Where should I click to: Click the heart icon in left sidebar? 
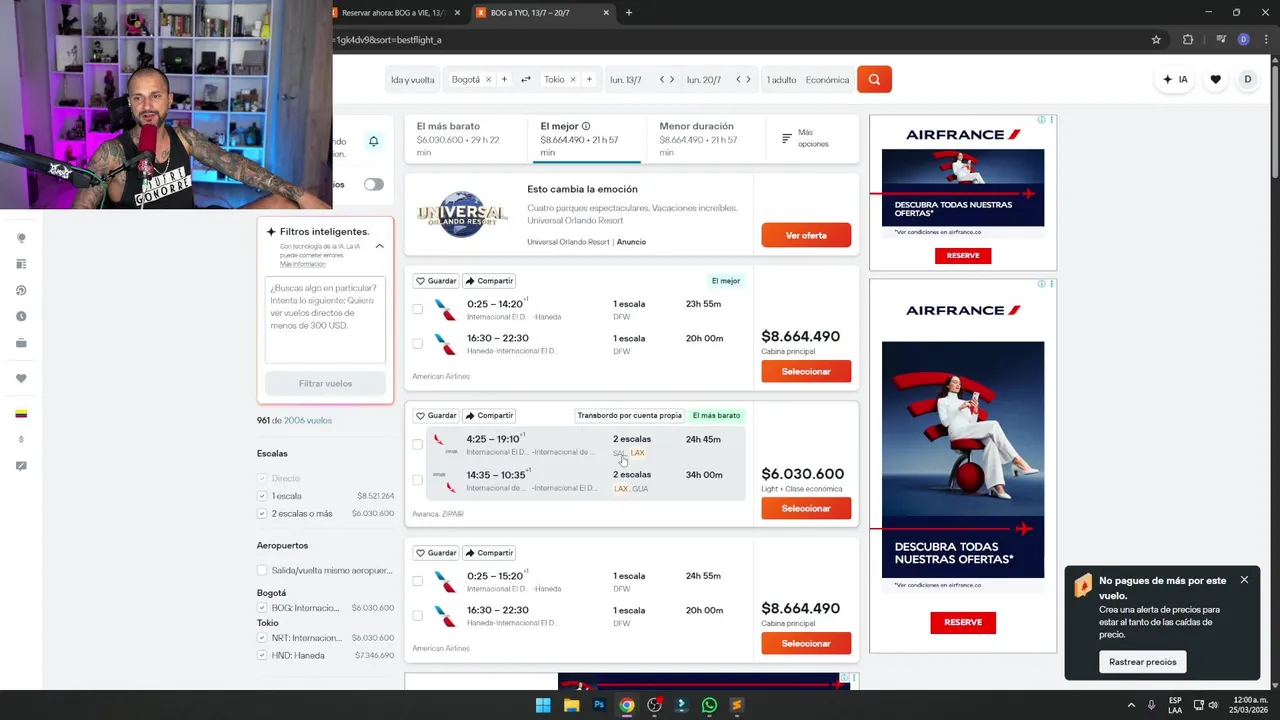pyautogui.click(x=21, y=378)
